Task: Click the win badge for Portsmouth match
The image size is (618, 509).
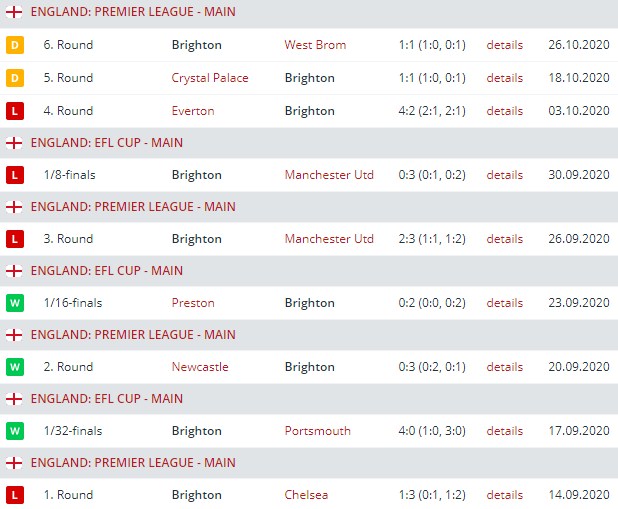Action: coord(15,431)
